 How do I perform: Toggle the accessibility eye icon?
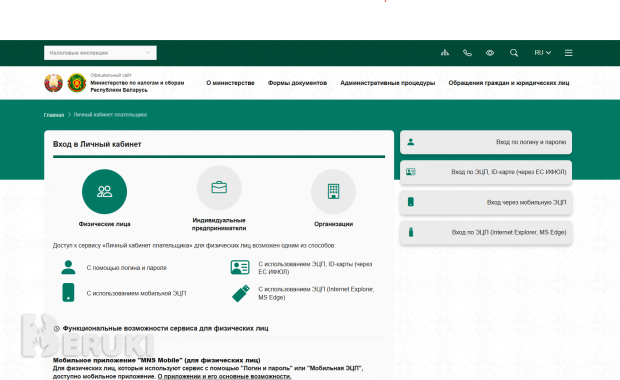[x=490, y=53]
